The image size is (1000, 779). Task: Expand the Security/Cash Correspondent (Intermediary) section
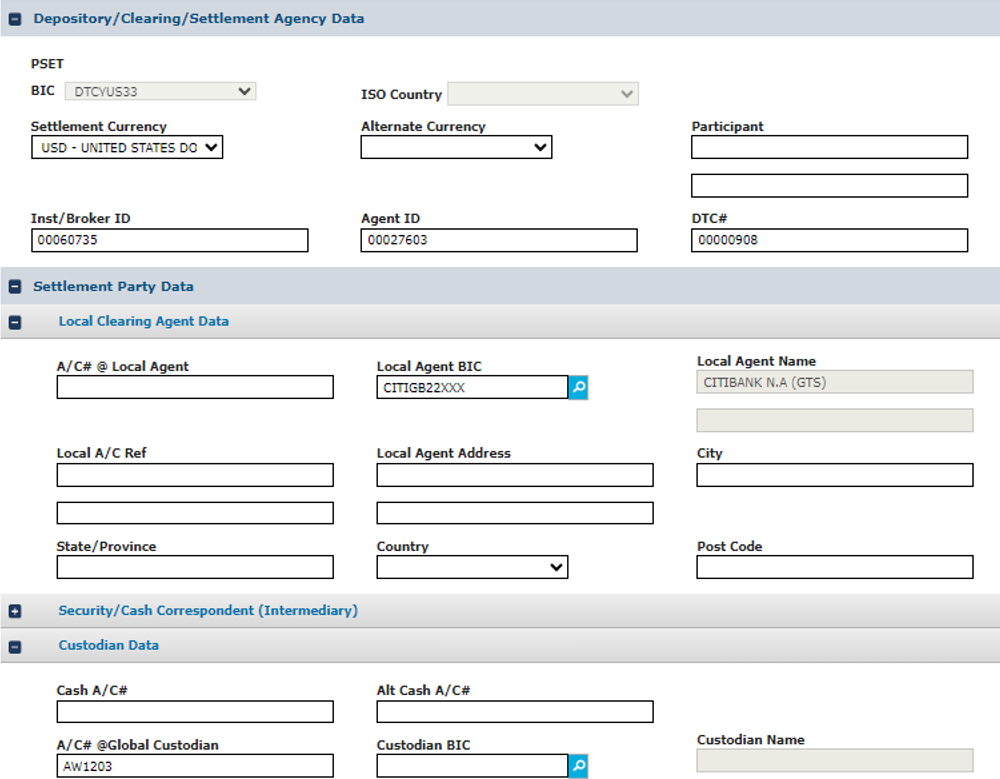(15, 611)
